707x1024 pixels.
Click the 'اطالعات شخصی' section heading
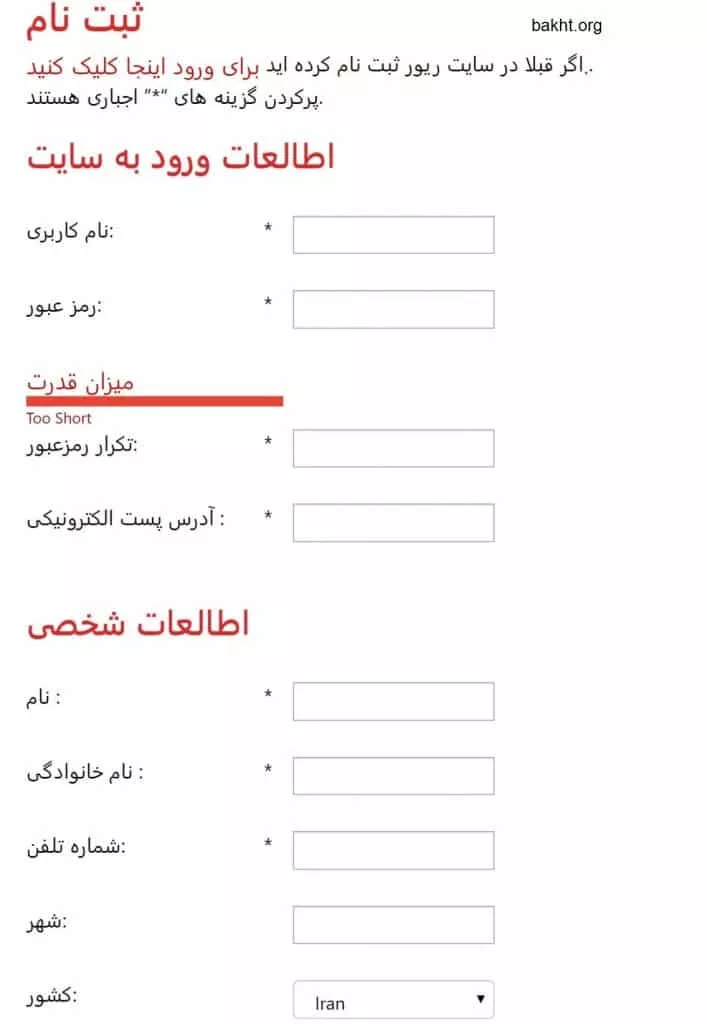click(x=138, y=623)
